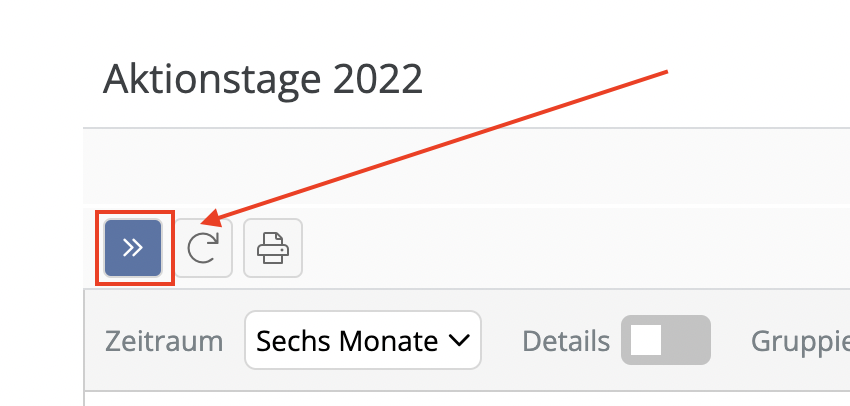Click the empty gray bar below the title

tap(466, 166)
